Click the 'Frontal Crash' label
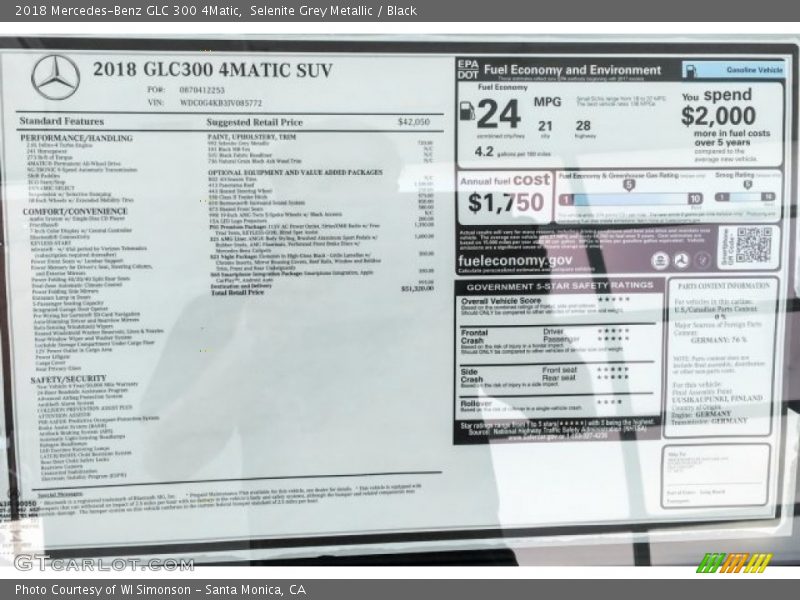 474,336
